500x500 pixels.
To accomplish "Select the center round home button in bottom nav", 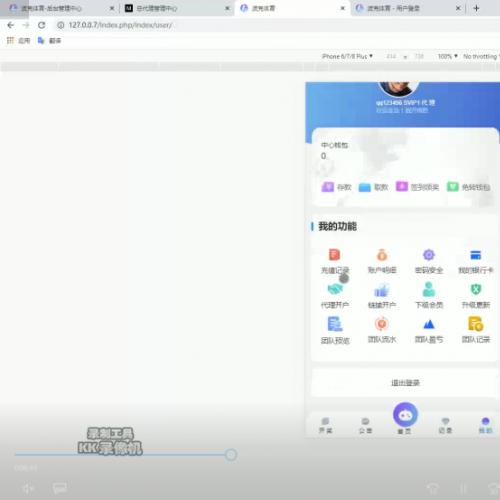I will coord(405,415).
